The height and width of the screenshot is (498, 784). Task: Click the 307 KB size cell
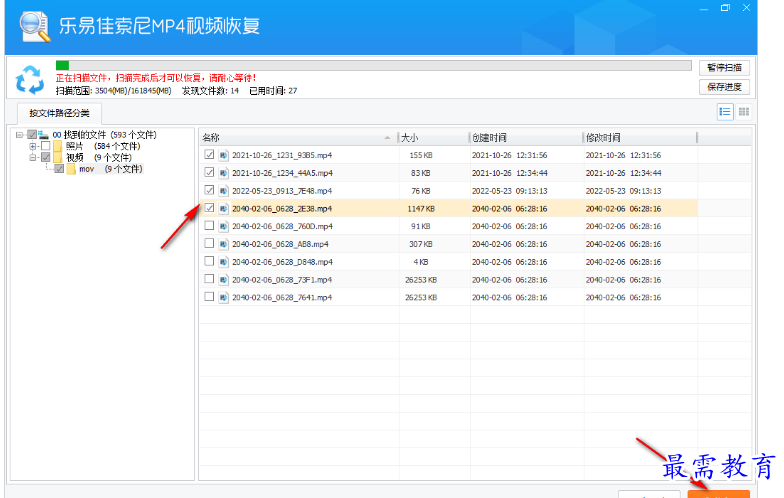click(x=421, y=244)
